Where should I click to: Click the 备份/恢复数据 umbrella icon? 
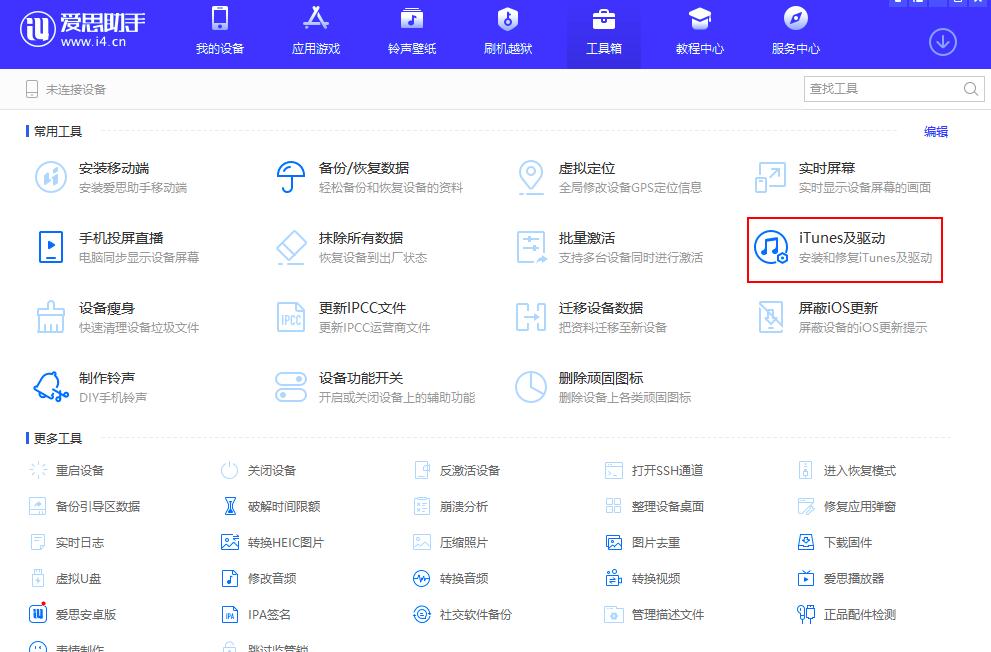tap(290, 178)
